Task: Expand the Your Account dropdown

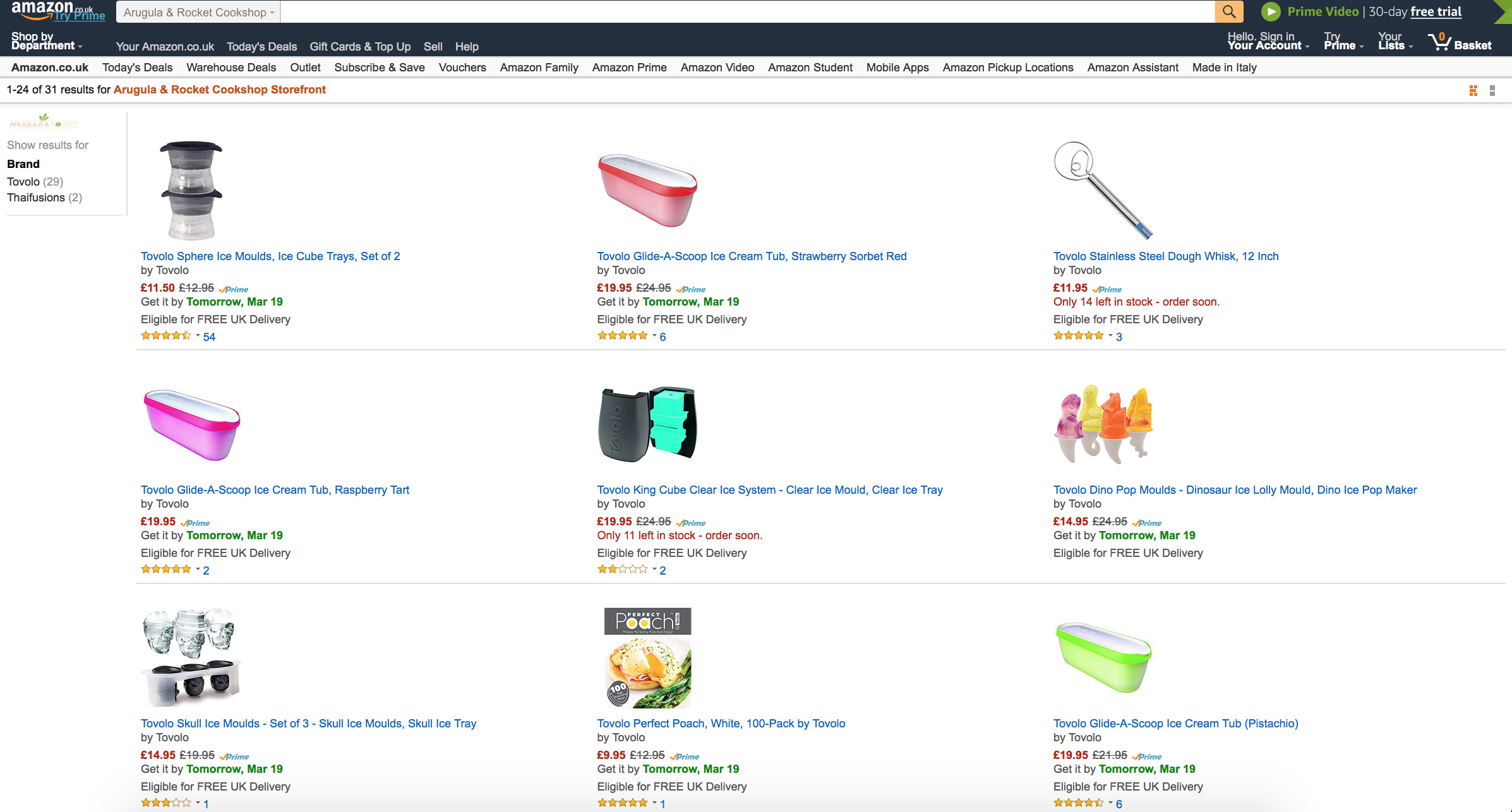Action: (x=1268, y=42)
